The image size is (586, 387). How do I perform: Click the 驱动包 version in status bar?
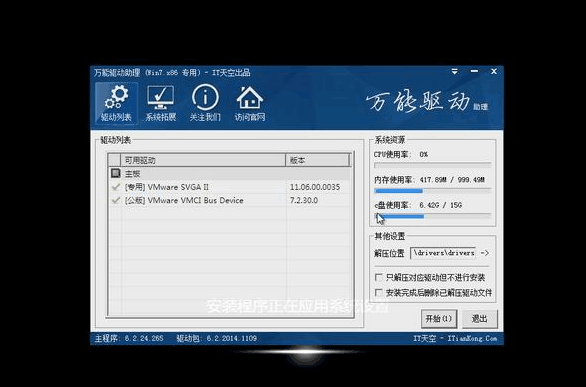pos(216,338)
